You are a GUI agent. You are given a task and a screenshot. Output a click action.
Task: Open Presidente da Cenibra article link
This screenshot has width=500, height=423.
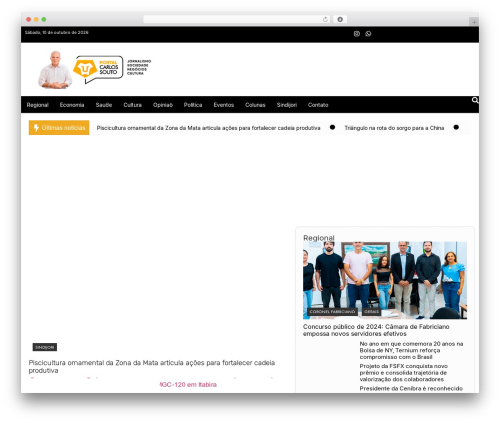click(411, 389)
